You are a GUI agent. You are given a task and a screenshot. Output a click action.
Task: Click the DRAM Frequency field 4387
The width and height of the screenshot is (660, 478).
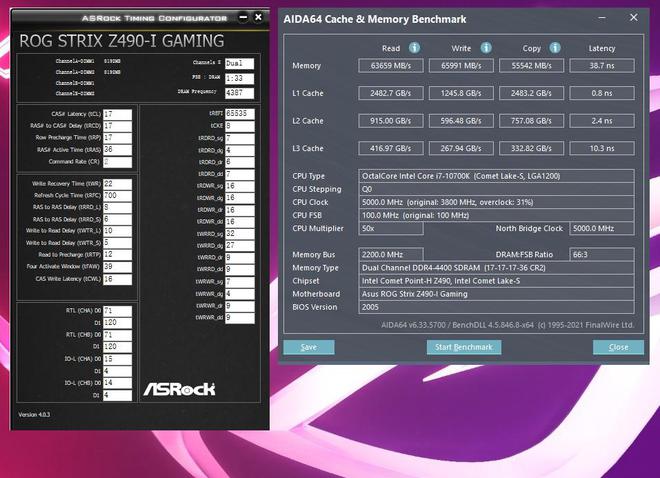(240, 93)
